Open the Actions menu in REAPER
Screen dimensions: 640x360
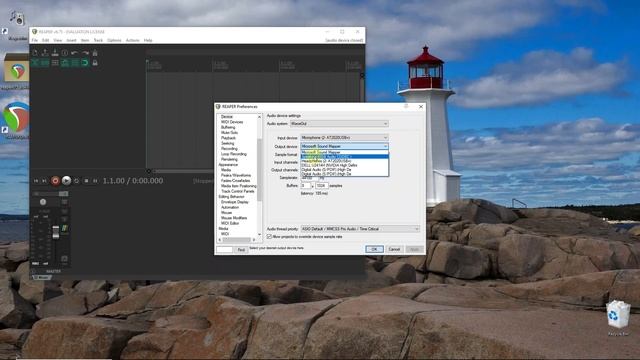tap(133, 40)
